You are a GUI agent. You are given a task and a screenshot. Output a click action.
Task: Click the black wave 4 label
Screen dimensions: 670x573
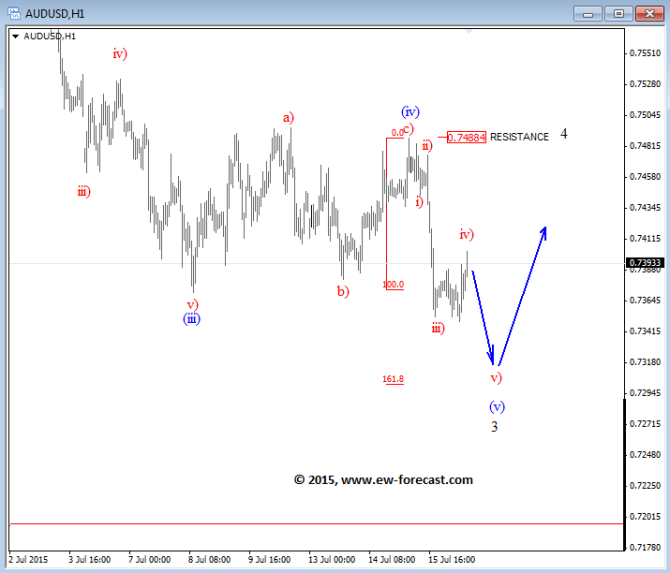click(x=564, y=134)
